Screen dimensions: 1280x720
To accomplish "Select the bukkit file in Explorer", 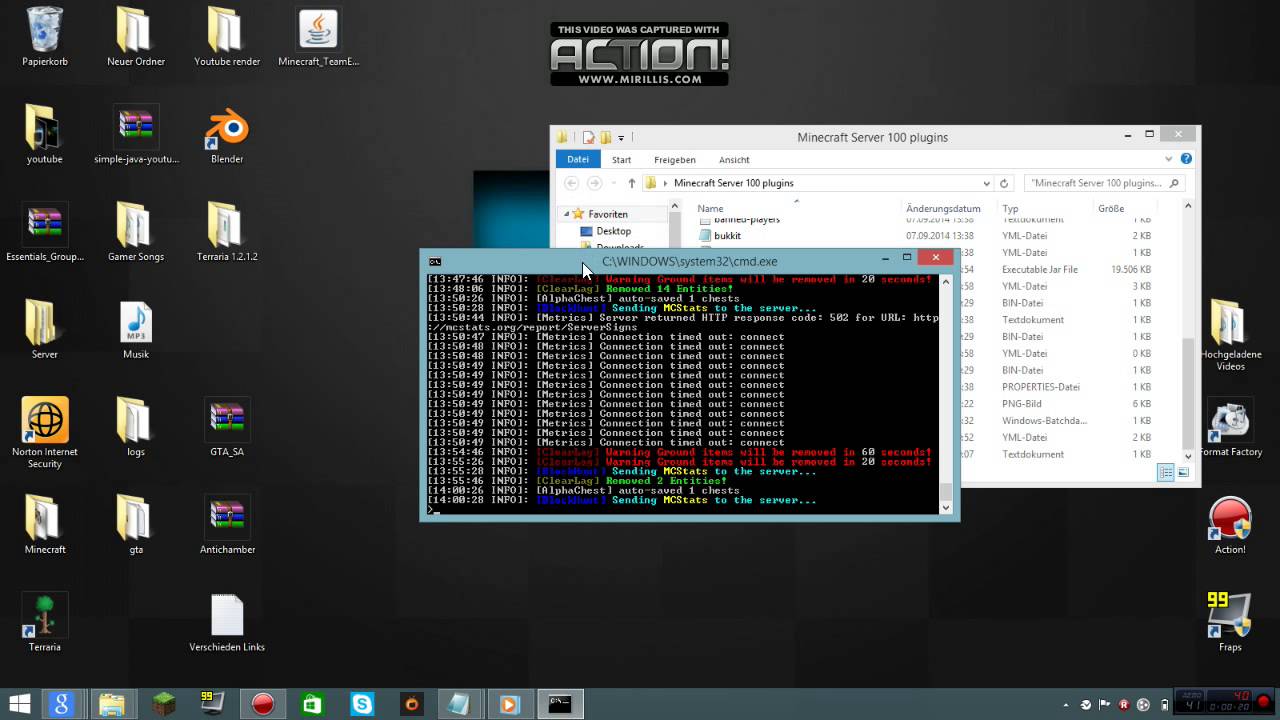I will 728,236.
